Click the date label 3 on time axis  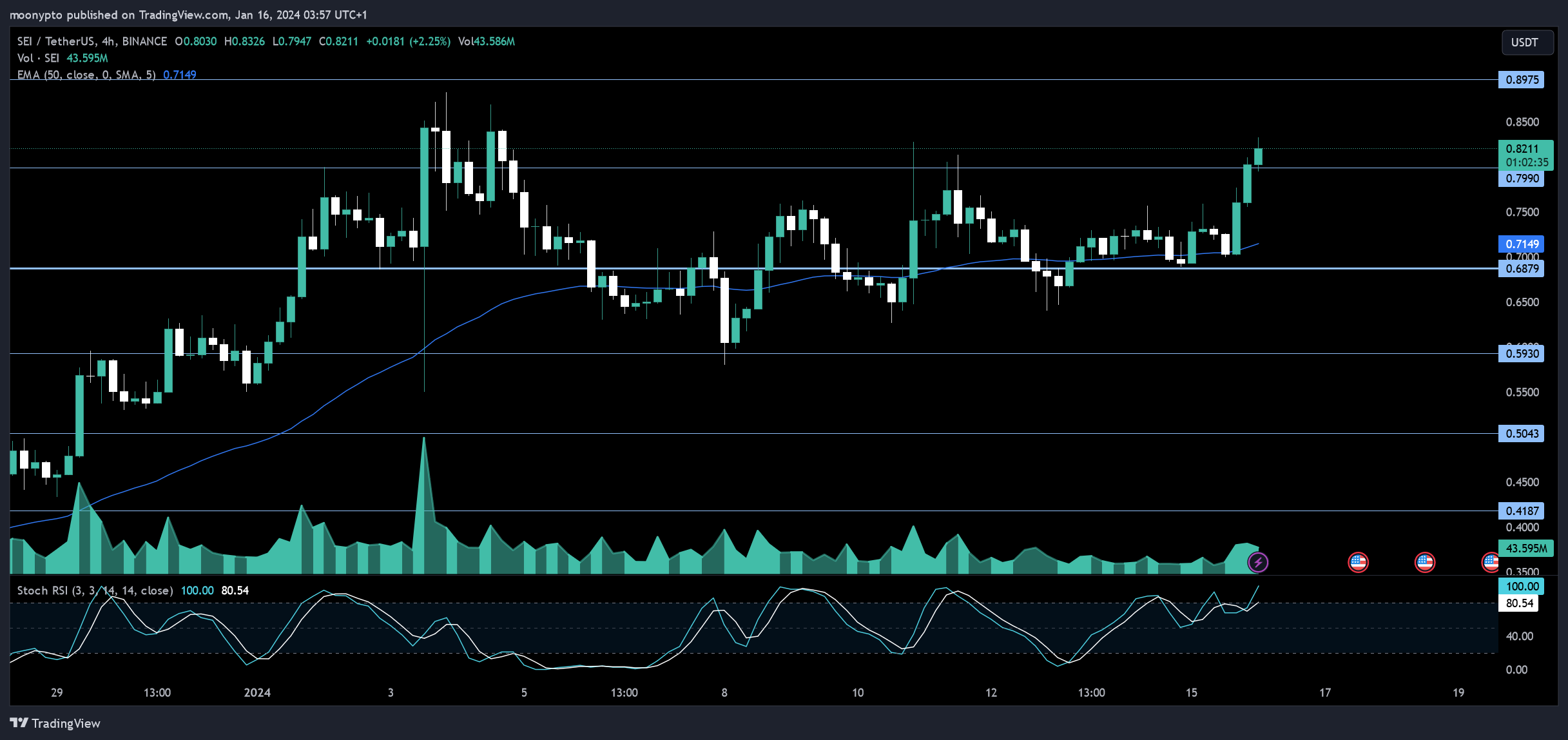tap(391, 693)
